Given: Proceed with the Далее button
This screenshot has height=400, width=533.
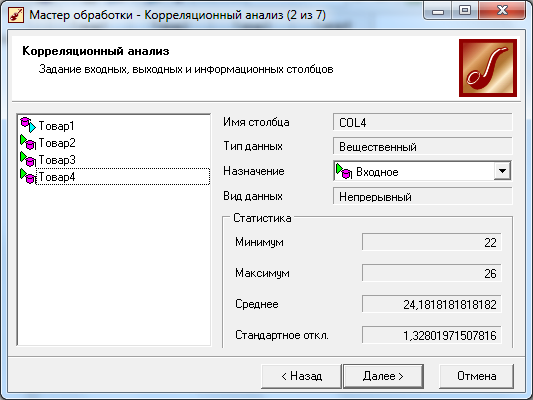Looking at the screenshot, I should click(x=383, y=376).
